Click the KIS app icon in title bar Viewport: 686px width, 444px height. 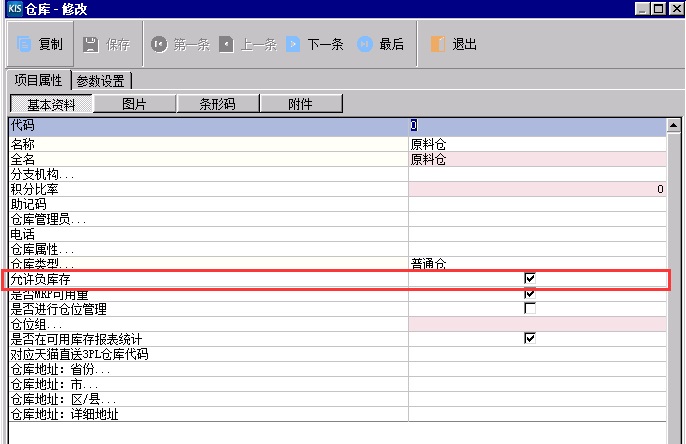click(x=13, y=9)
